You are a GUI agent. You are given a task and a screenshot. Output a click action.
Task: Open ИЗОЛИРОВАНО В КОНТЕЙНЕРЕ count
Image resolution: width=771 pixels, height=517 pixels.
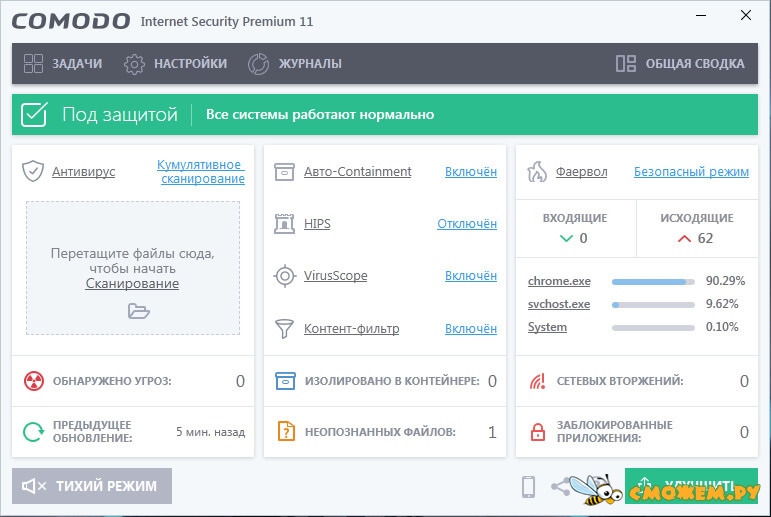pyautogui.click(x=492, y=381)
